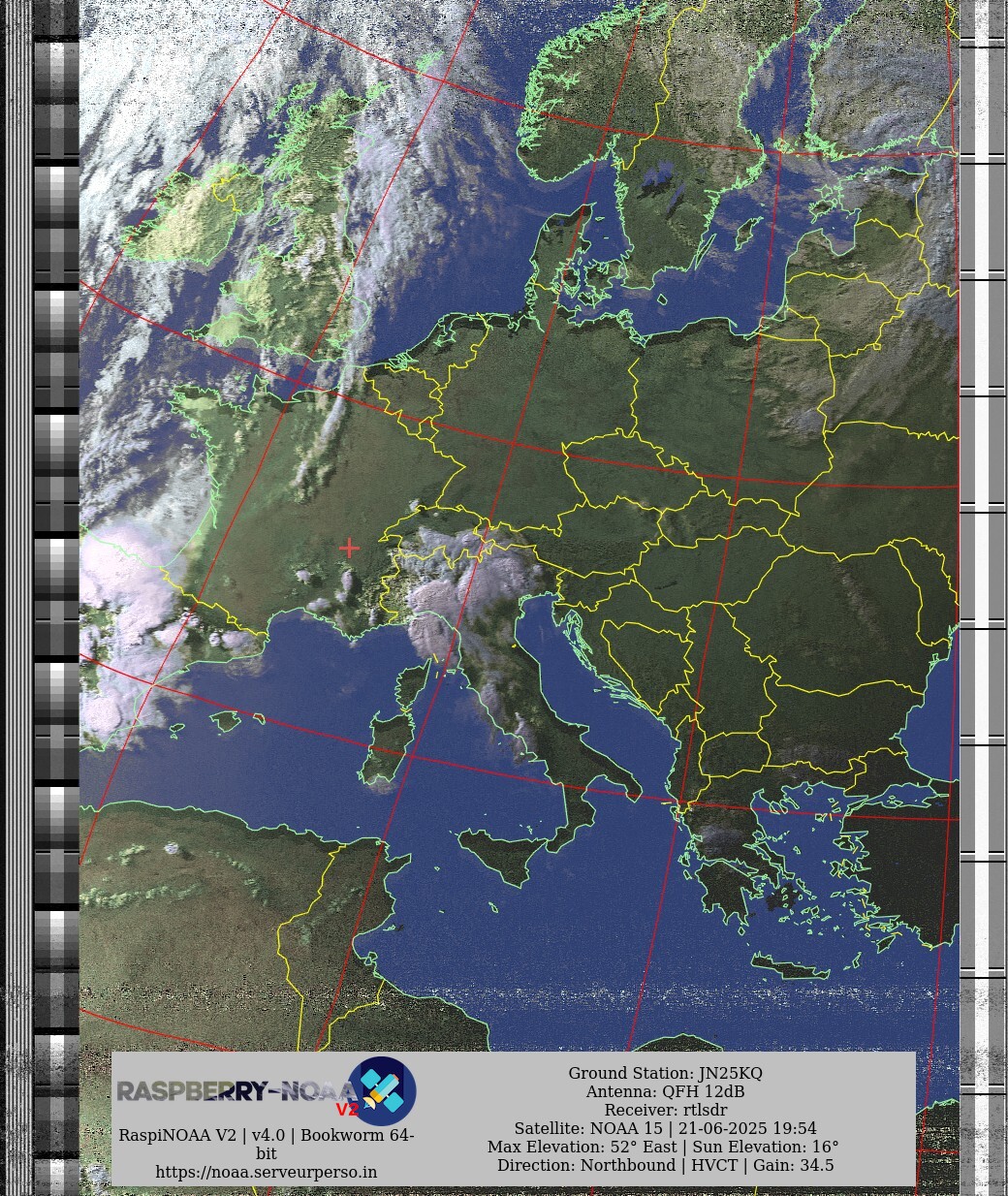Select the 'RaspiNOAA V2 | v4.0 | Bookworm 64-bit' text
The height and width of the screenshot is (1196, 1008).
point(267,1144)
